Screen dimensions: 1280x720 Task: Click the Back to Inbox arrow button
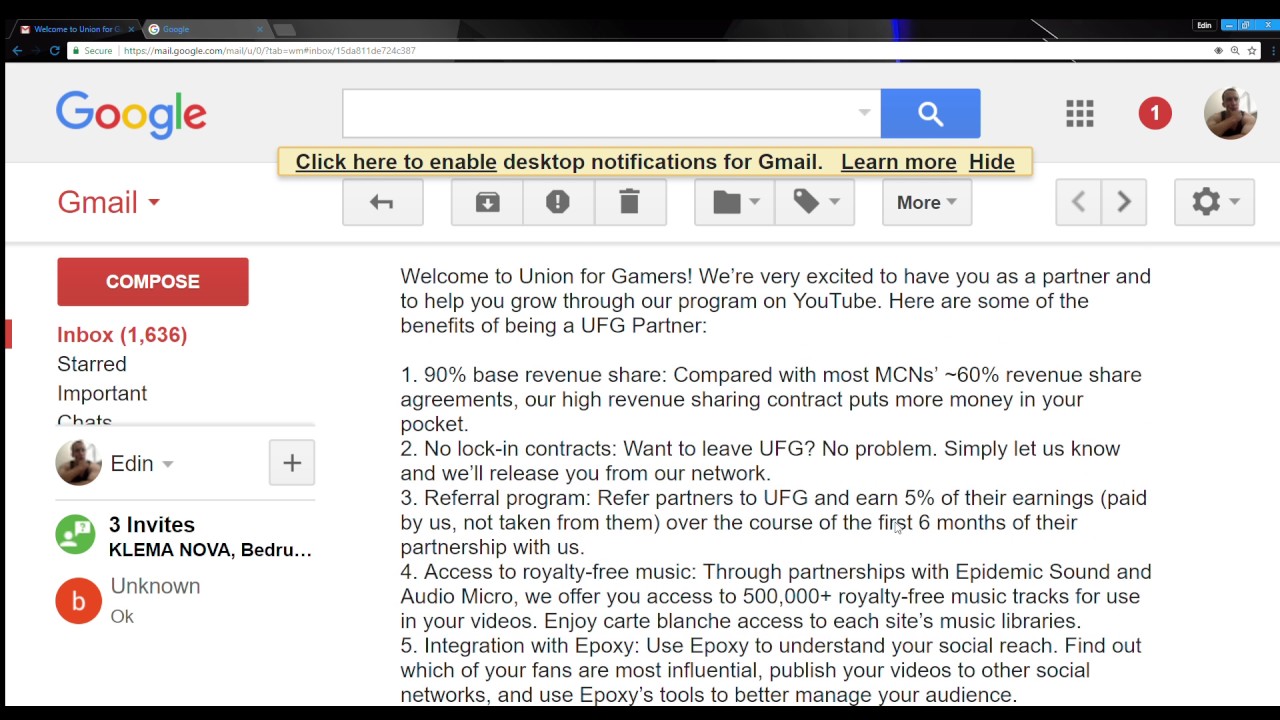pos(382,203)
